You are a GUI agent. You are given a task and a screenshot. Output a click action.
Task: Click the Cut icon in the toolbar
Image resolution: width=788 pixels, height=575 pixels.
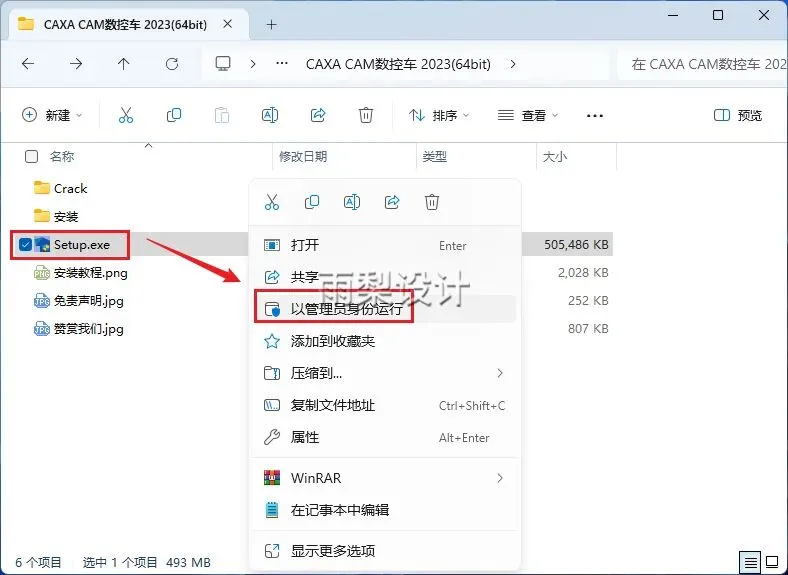[x=126, y=116]
